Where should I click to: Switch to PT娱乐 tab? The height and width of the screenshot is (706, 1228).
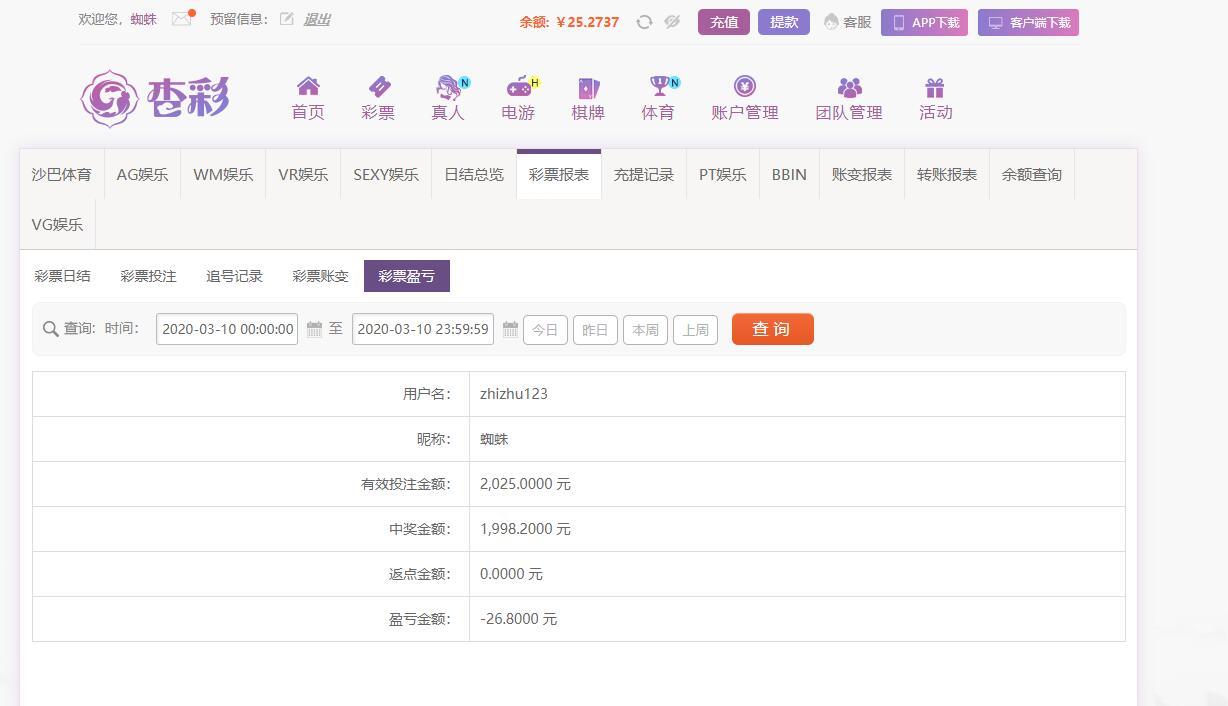723,174
